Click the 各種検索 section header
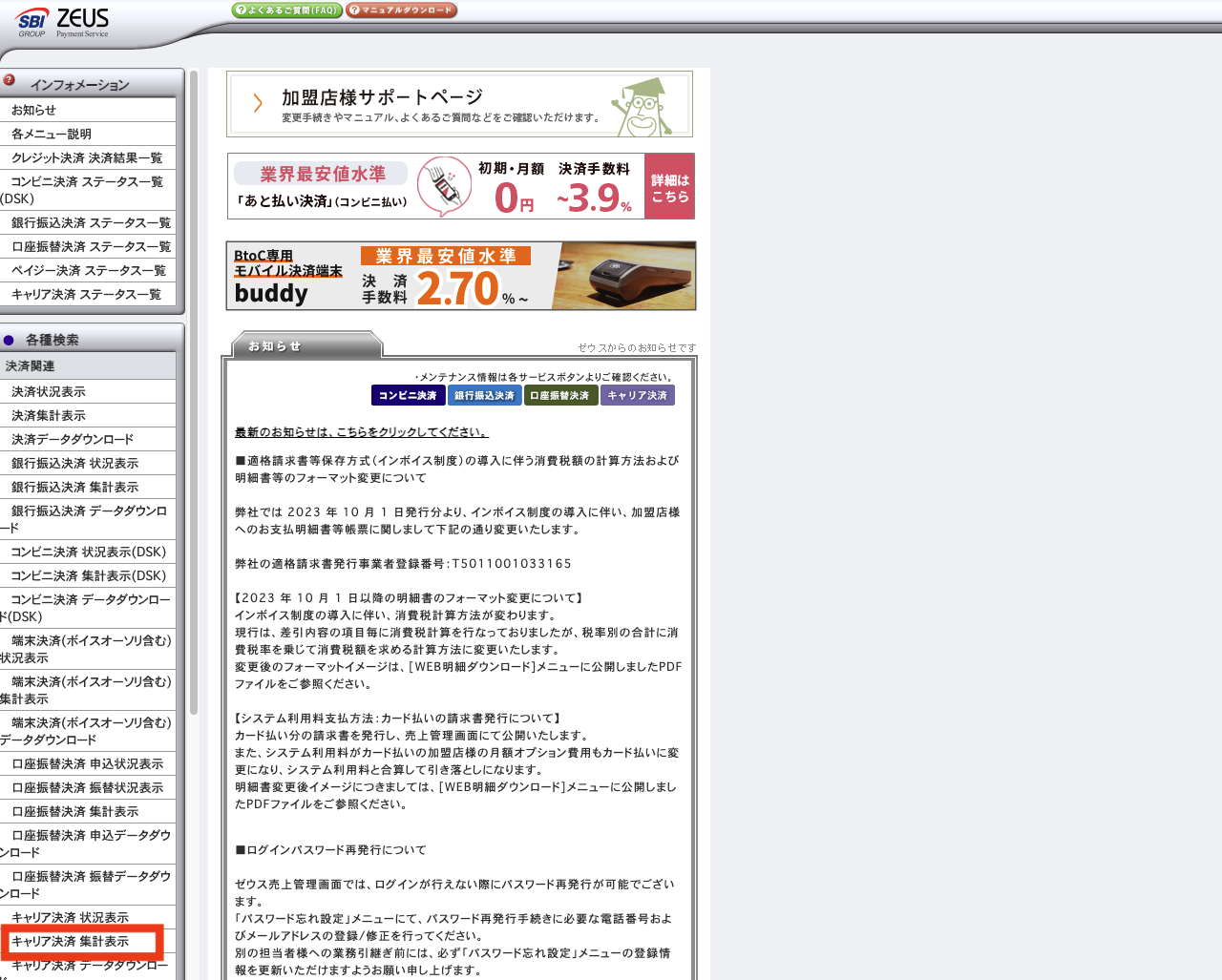 pos(92,339)
